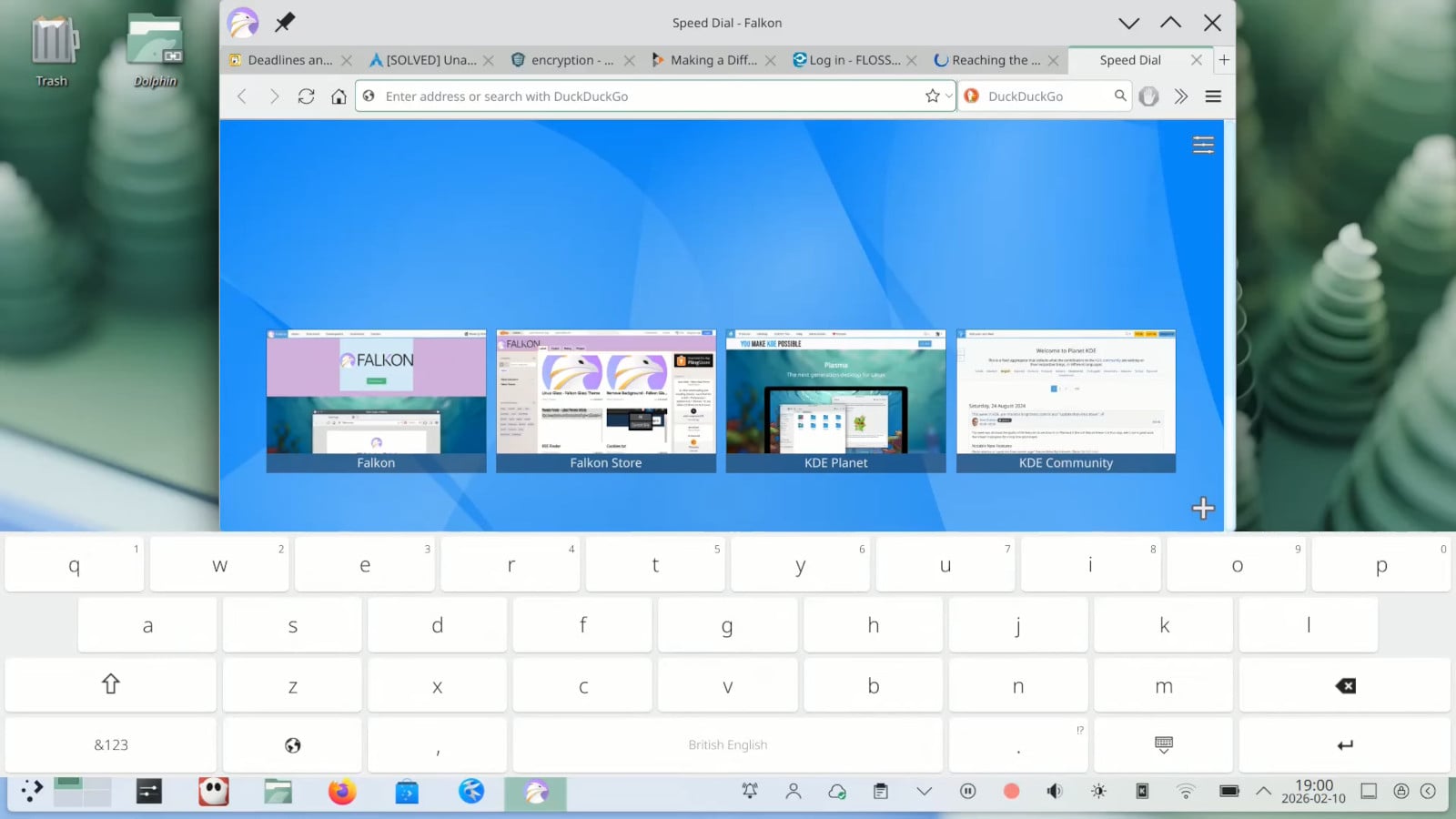Add a new Speed Dial entry with plus icon
This screenshot has height=819, width=1456.
pyautogui.click(x=1203, y=508)
